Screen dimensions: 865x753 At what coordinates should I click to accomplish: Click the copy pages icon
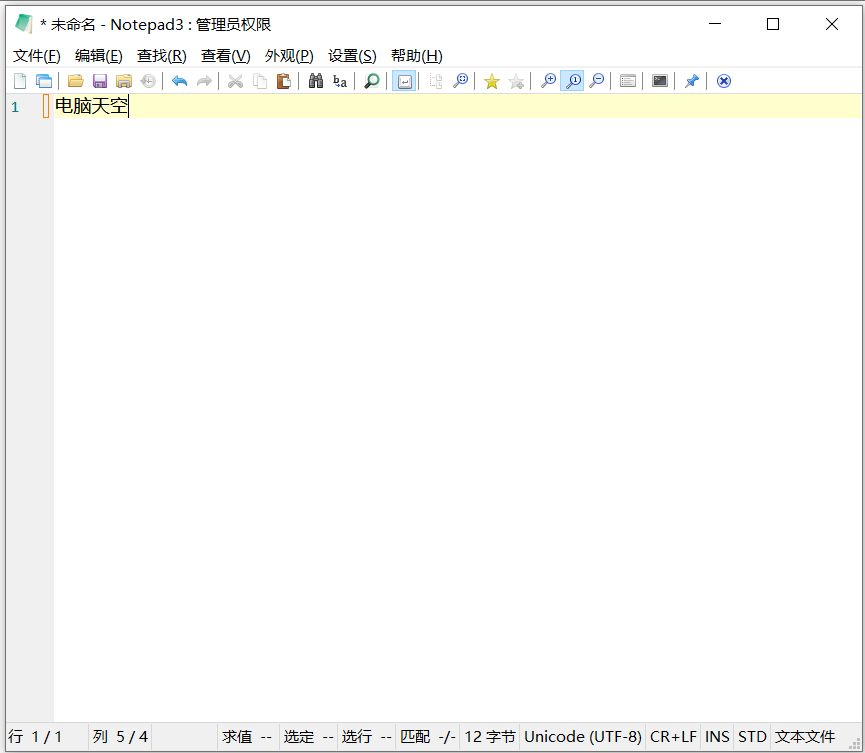260,81
